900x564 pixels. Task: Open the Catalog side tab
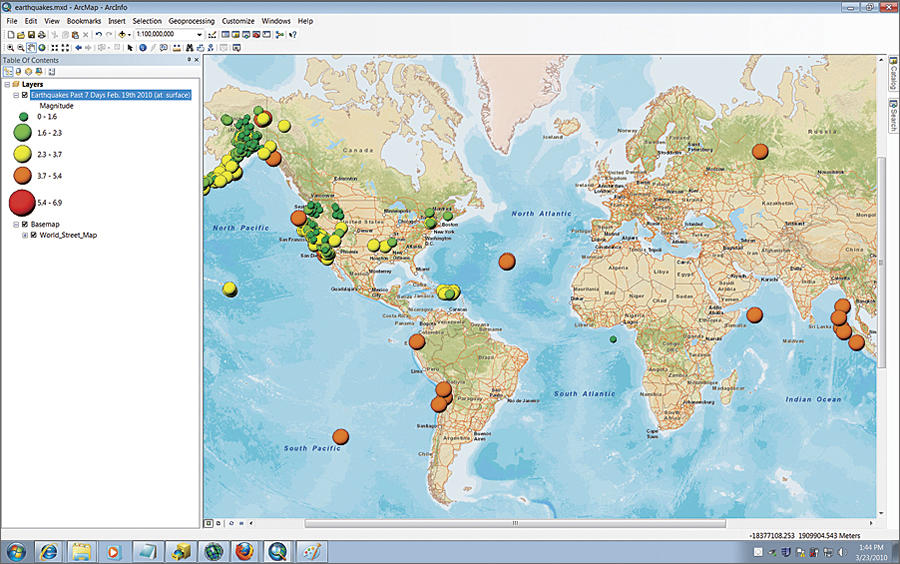pos(891,76)
